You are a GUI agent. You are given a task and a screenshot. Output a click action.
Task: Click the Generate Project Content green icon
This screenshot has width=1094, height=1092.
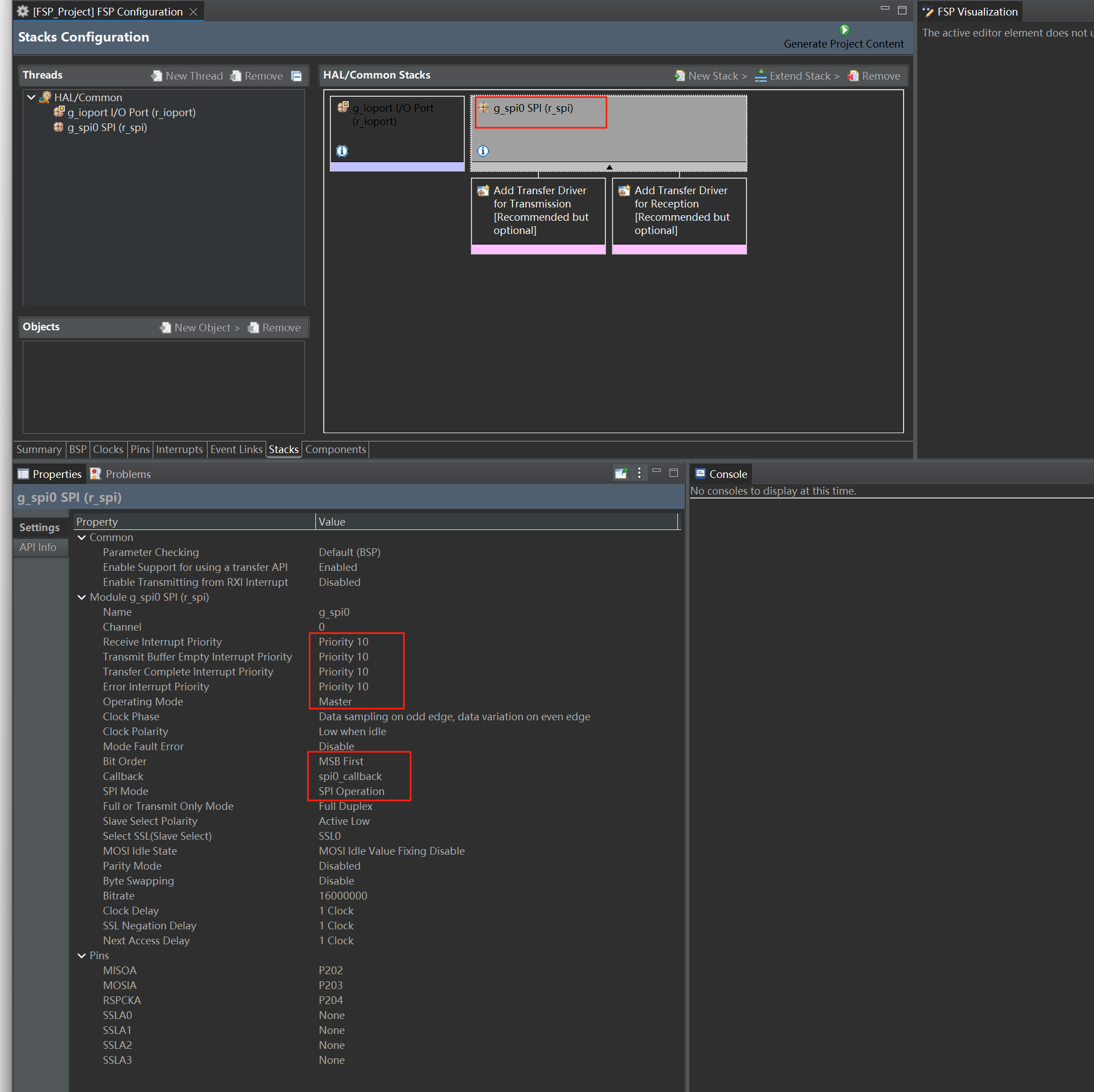click(x=844, y=30)
